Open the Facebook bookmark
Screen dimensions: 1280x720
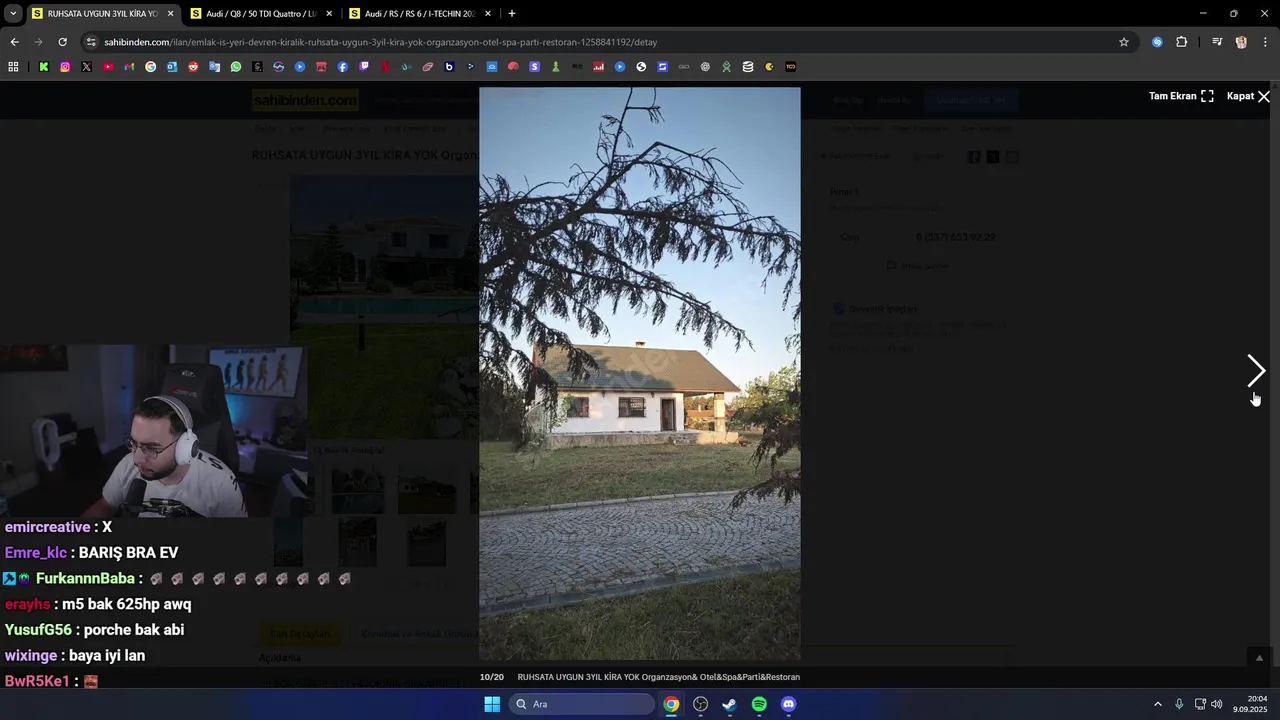(343, 67)
